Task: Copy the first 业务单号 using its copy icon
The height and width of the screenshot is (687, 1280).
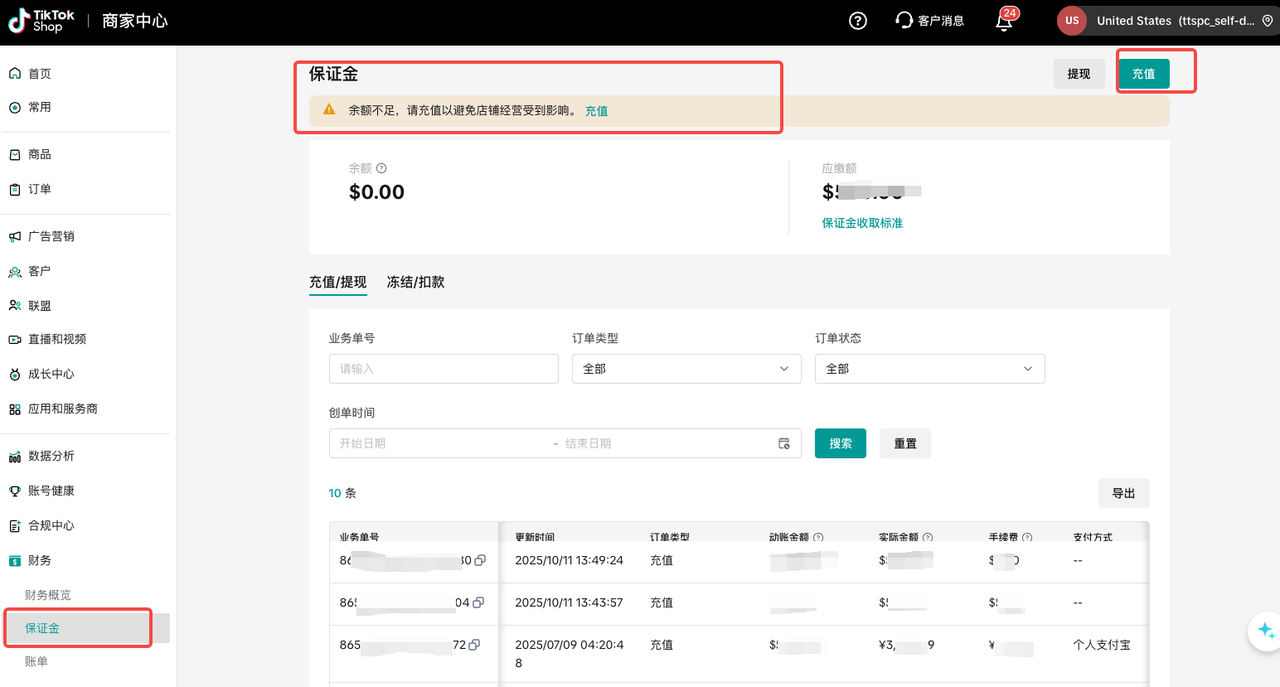Action: (x=479, y=560)
